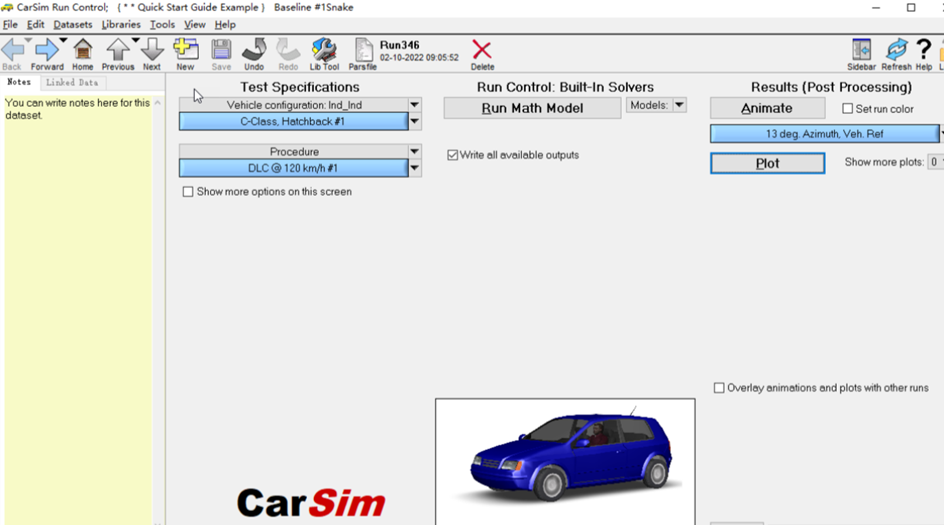Switch to the Linked Data tab
The image size is (944, 525).
tap(72, 82)
